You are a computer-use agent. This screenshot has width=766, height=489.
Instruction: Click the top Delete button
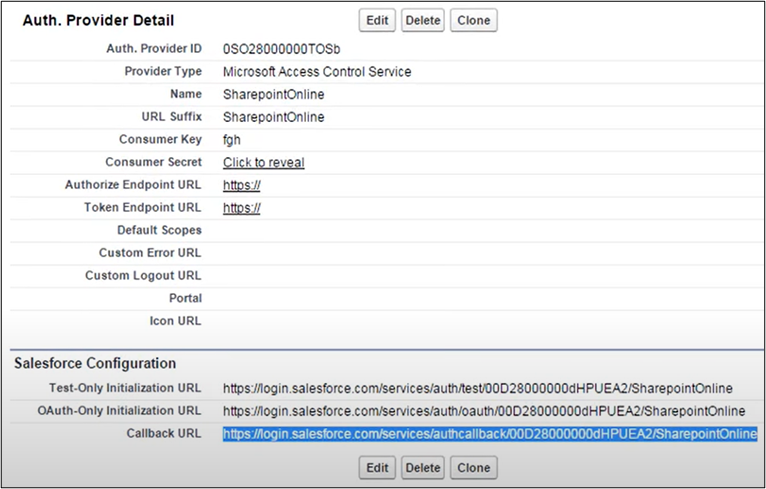tap(423, 21)
